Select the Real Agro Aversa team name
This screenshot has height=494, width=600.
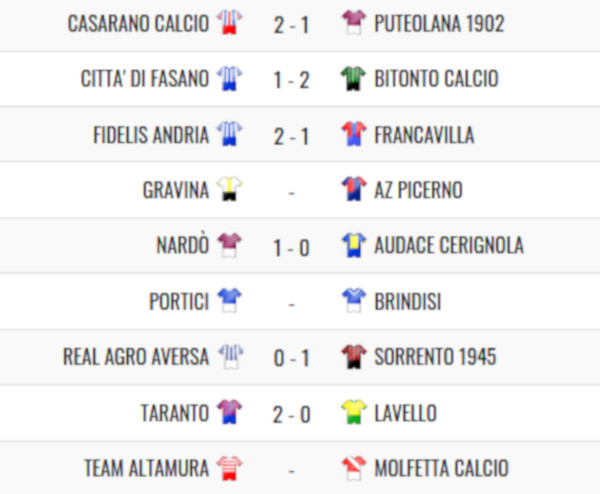tap(136, 357)
